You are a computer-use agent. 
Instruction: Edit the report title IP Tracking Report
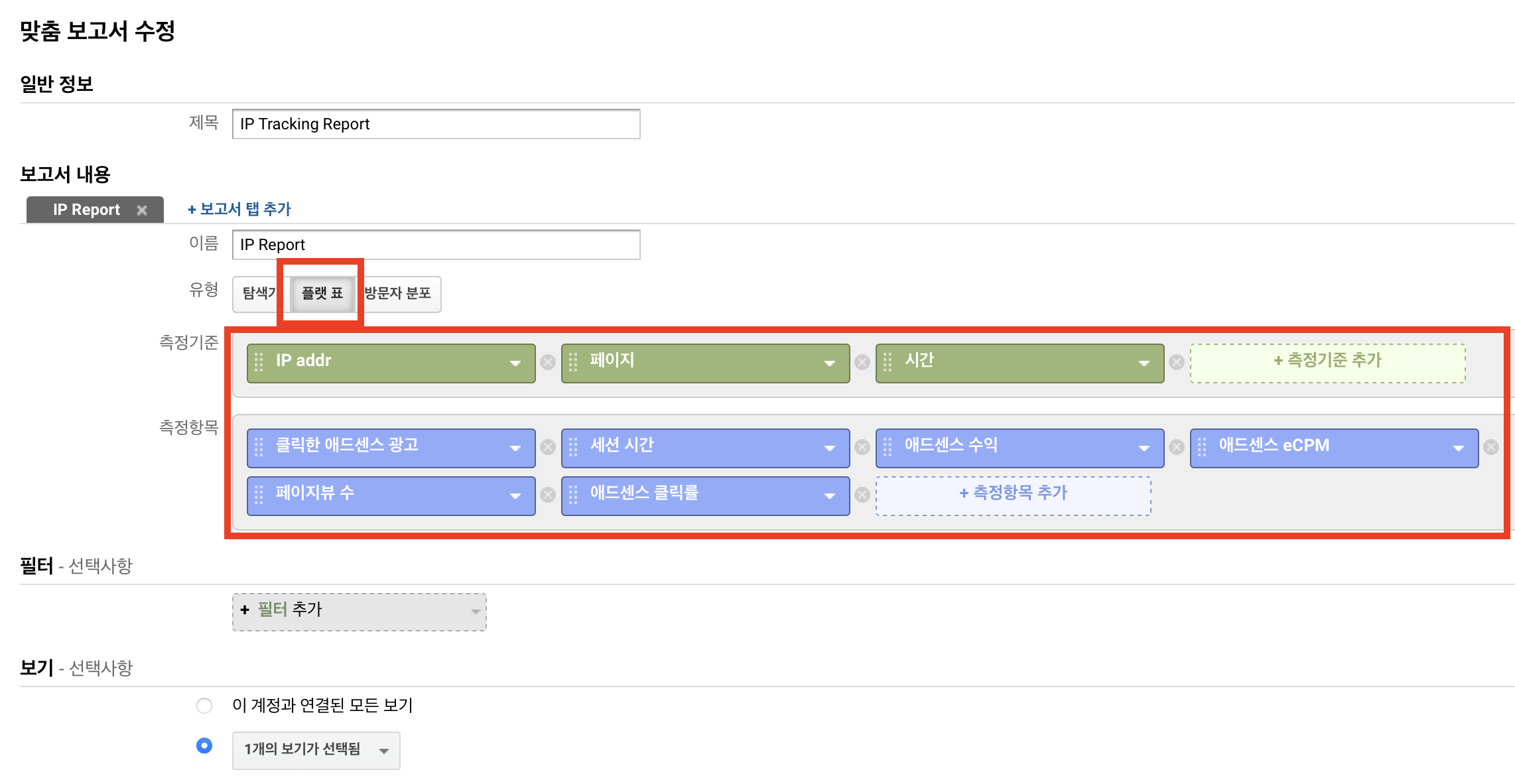(435, 124)
